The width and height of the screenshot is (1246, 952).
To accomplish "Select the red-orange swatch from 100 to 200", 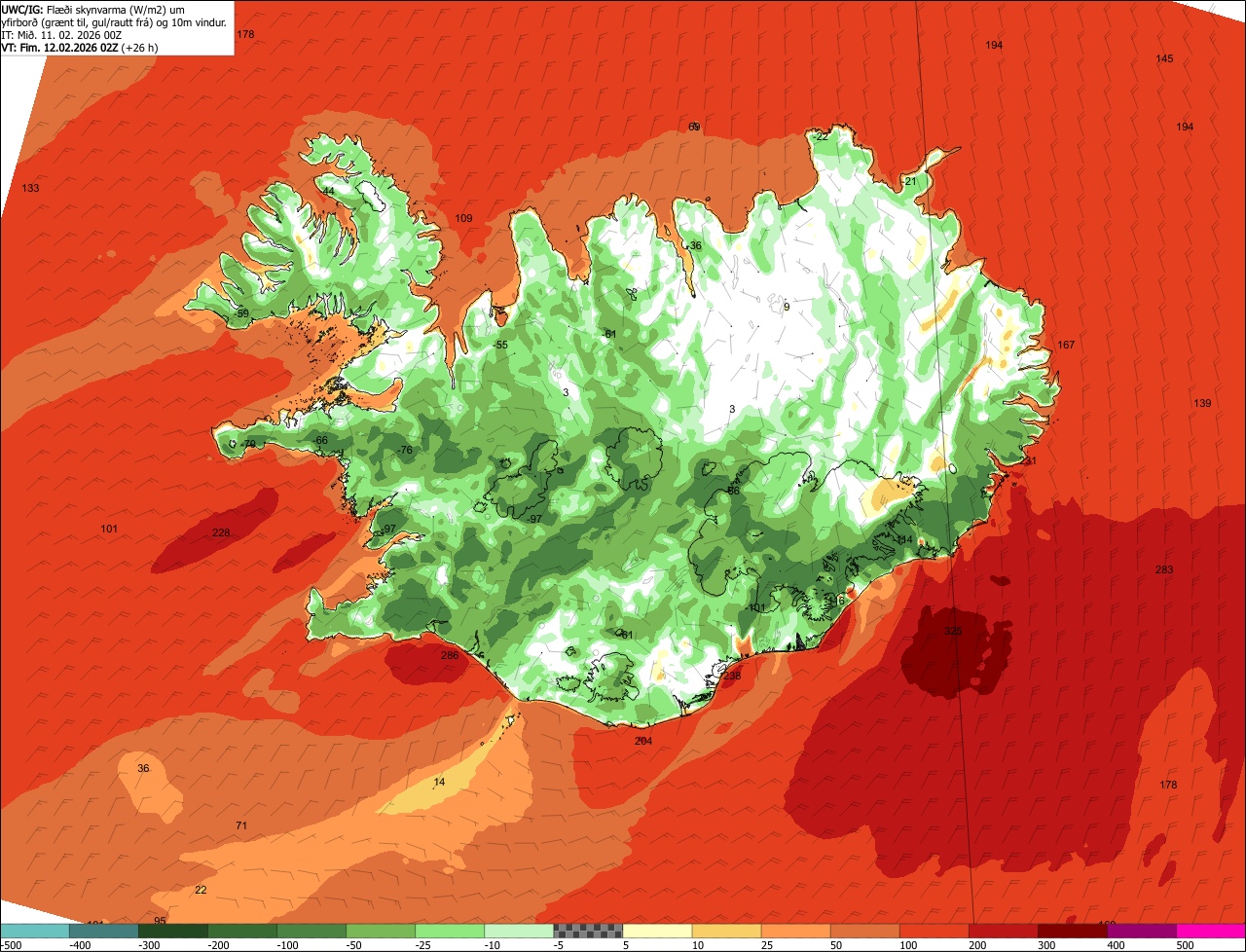I will tap(934, 931).
